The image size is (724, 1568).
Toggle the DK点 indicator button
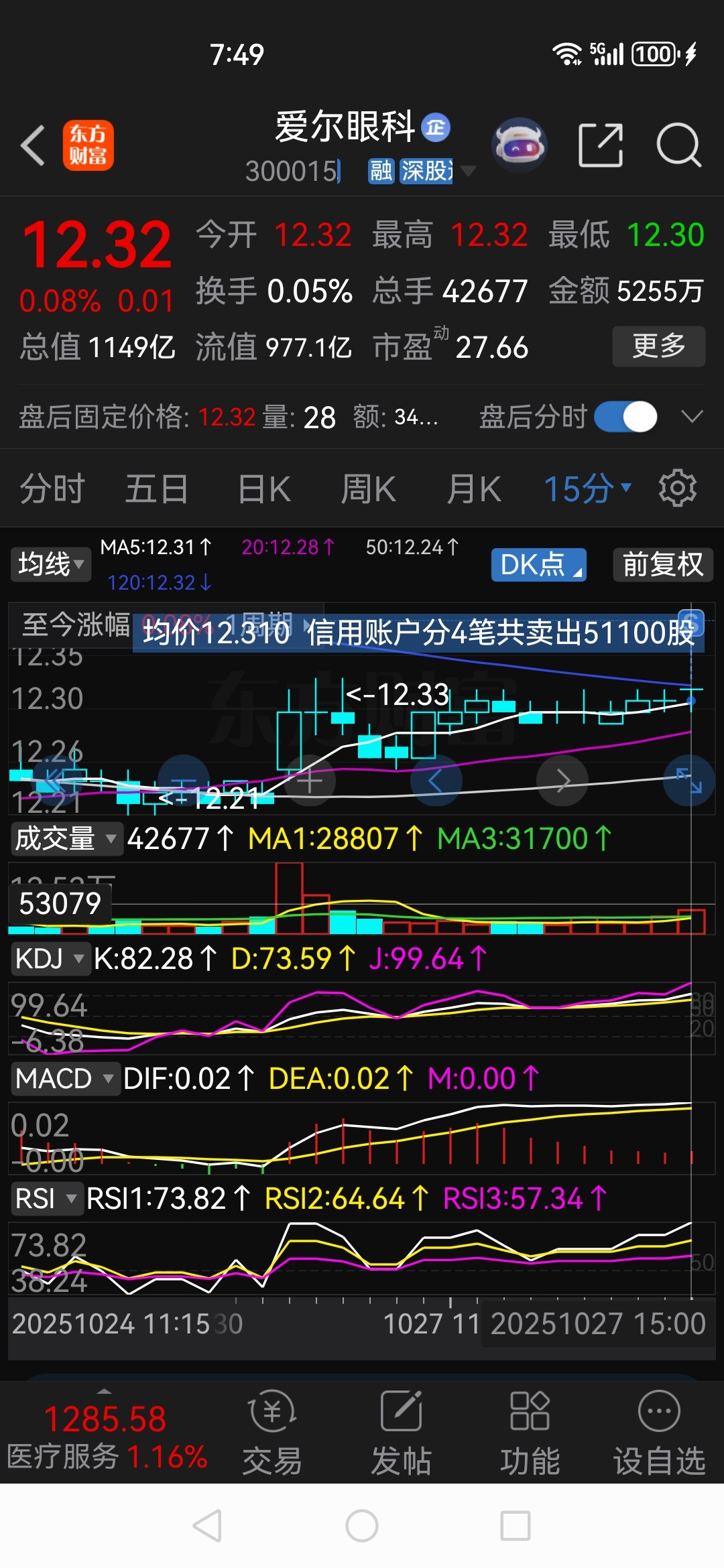[x=539, y=564]
